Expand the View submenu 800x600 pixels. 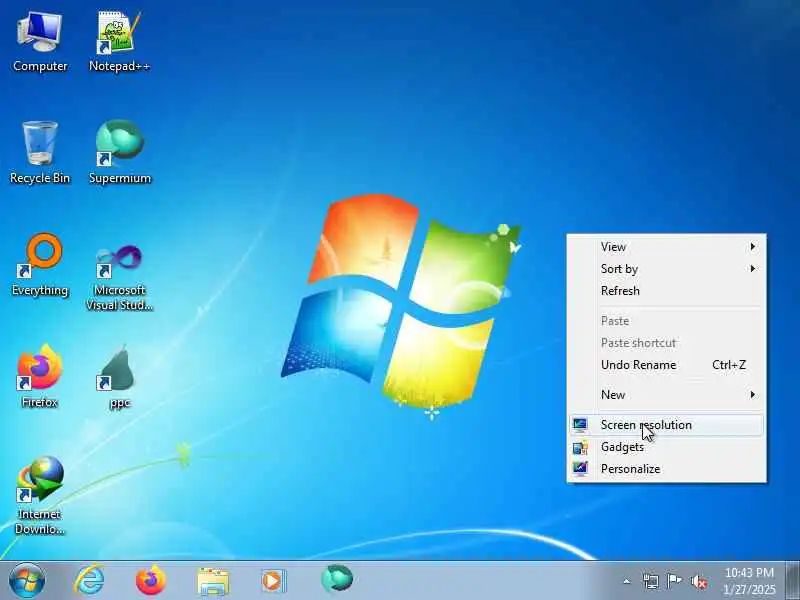pos(666,247)
